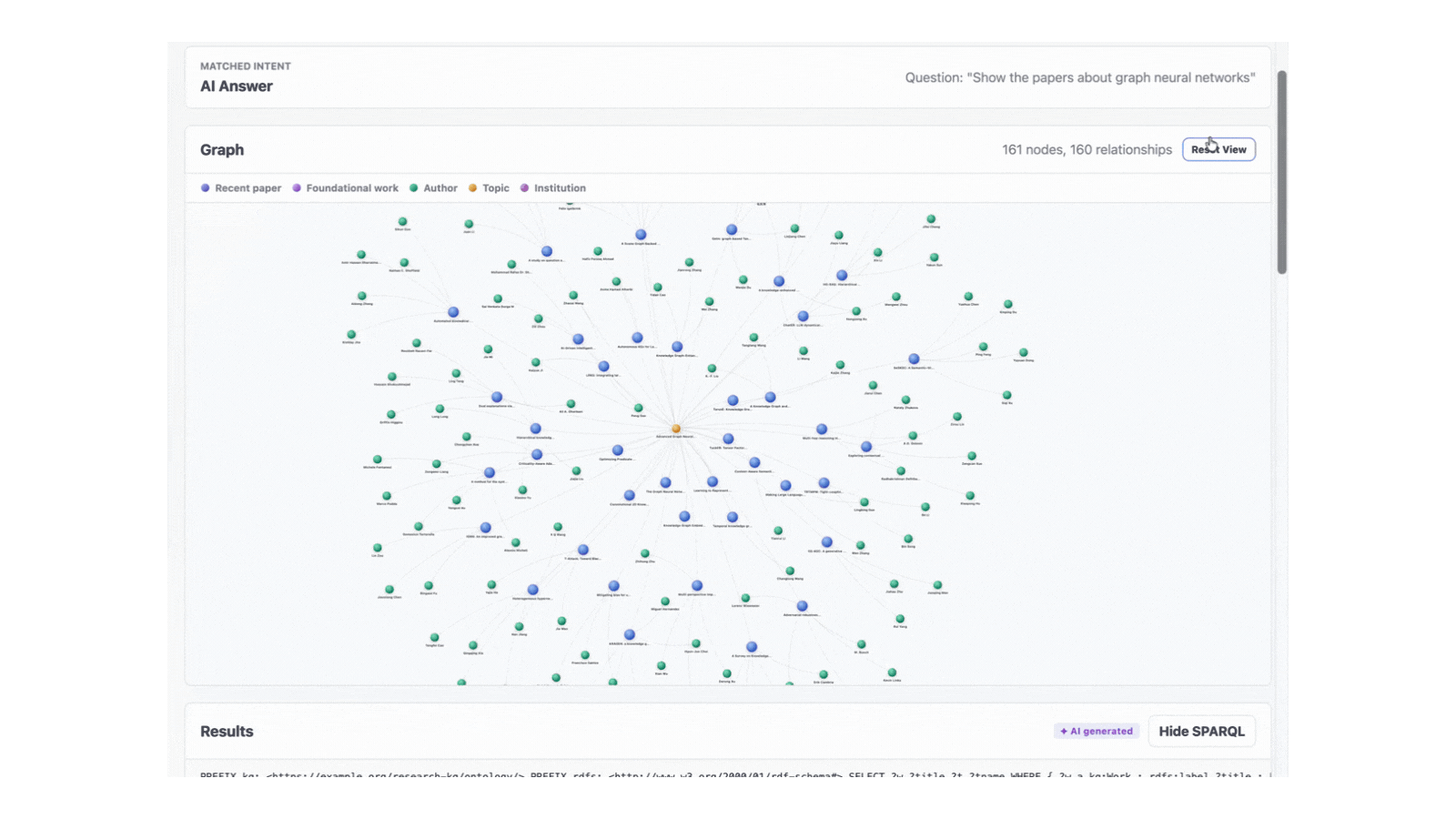
Task: Select the 'TuckER: Tensor Factor...' paper node
Action: point(728,439)
